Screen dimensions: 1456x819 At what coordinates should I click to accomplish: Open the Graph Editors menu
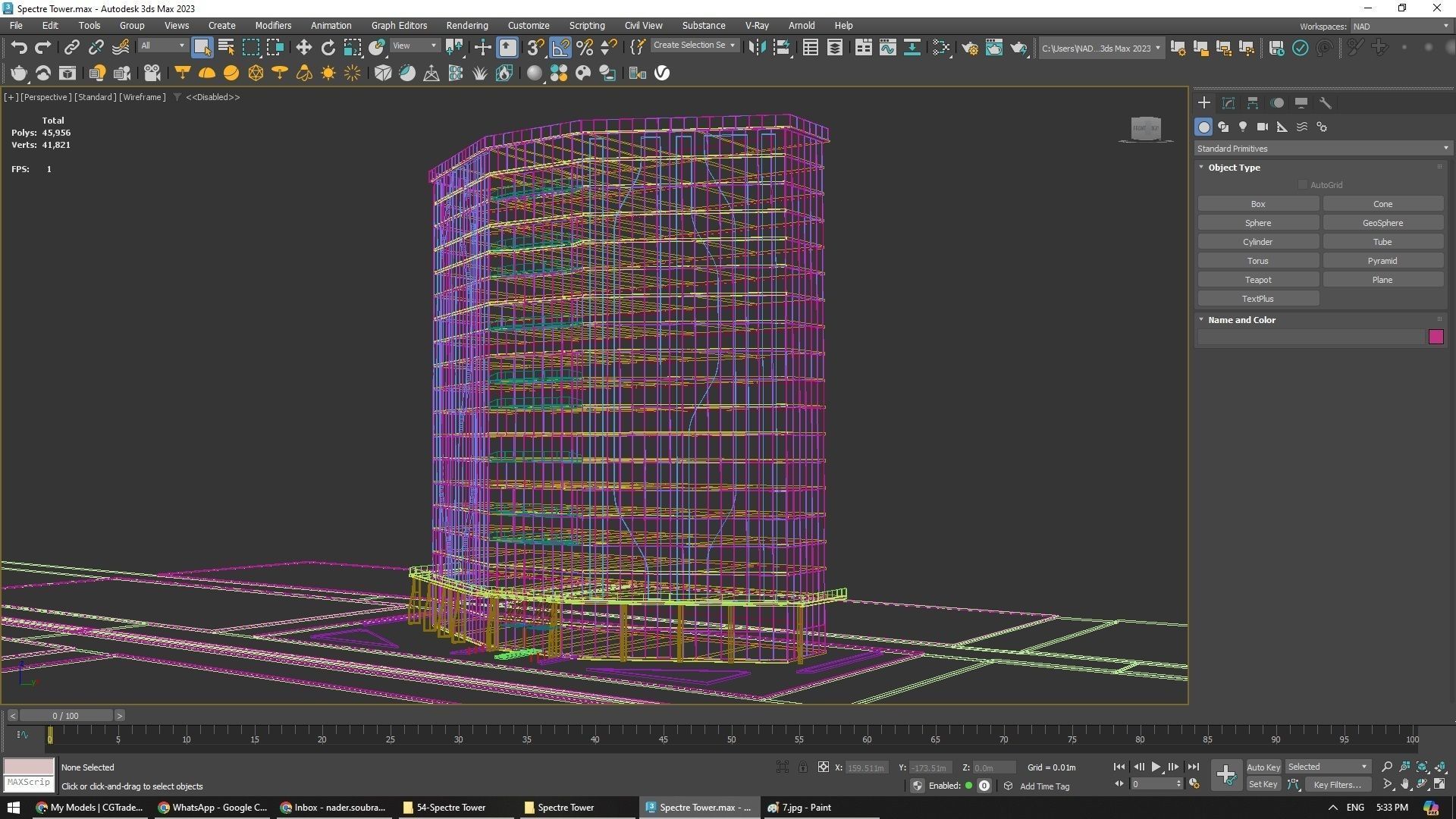point(399,25)
